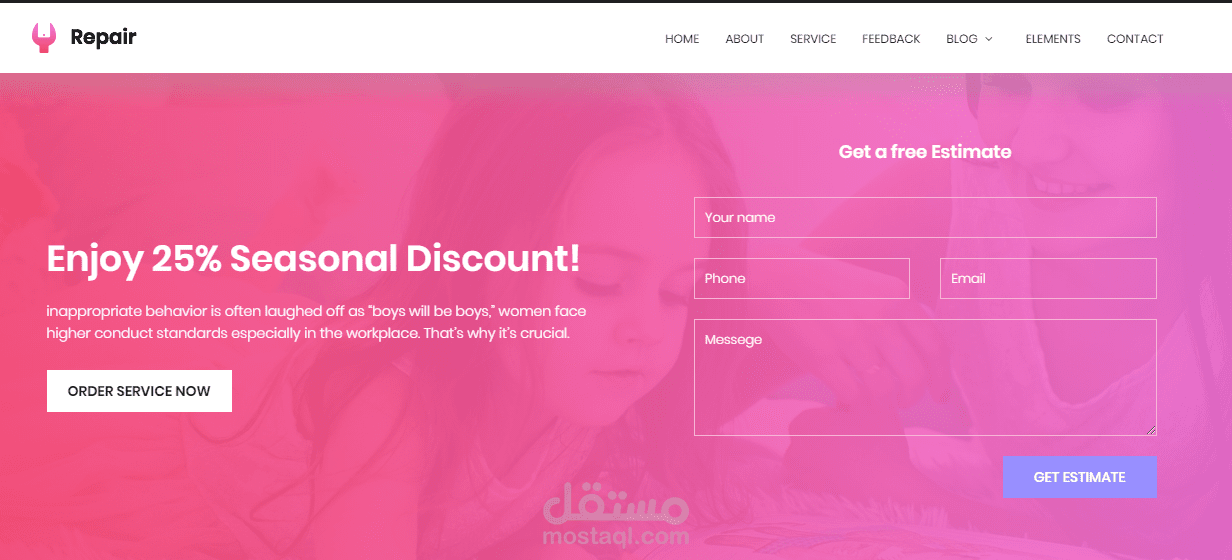Open the HOME menu item
Viewport: 1232px width, 560px height.
point(682,39)
